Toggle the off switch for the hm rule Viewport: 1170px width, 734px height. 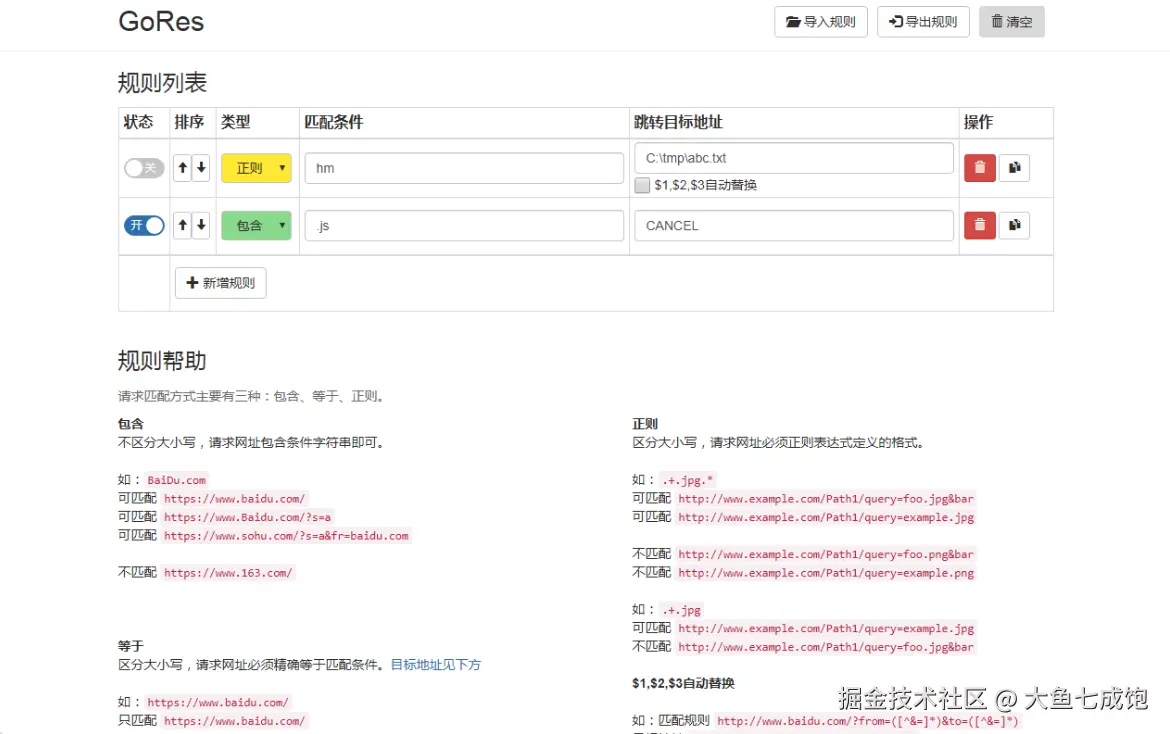pyautogui.click(x=144, y=168)
